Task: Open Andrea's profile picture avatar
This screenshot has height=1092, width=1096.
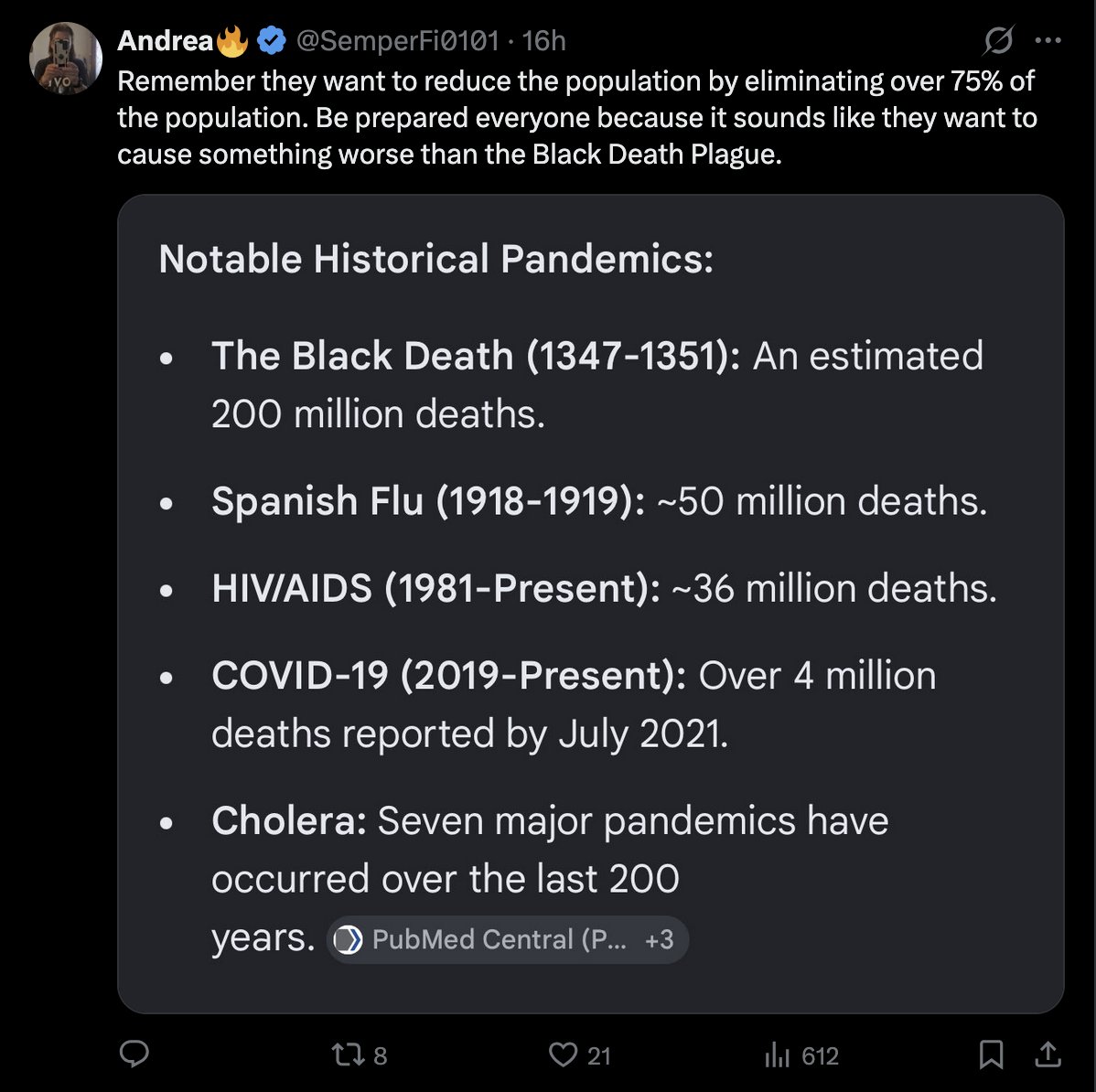Action: (66, 59)
